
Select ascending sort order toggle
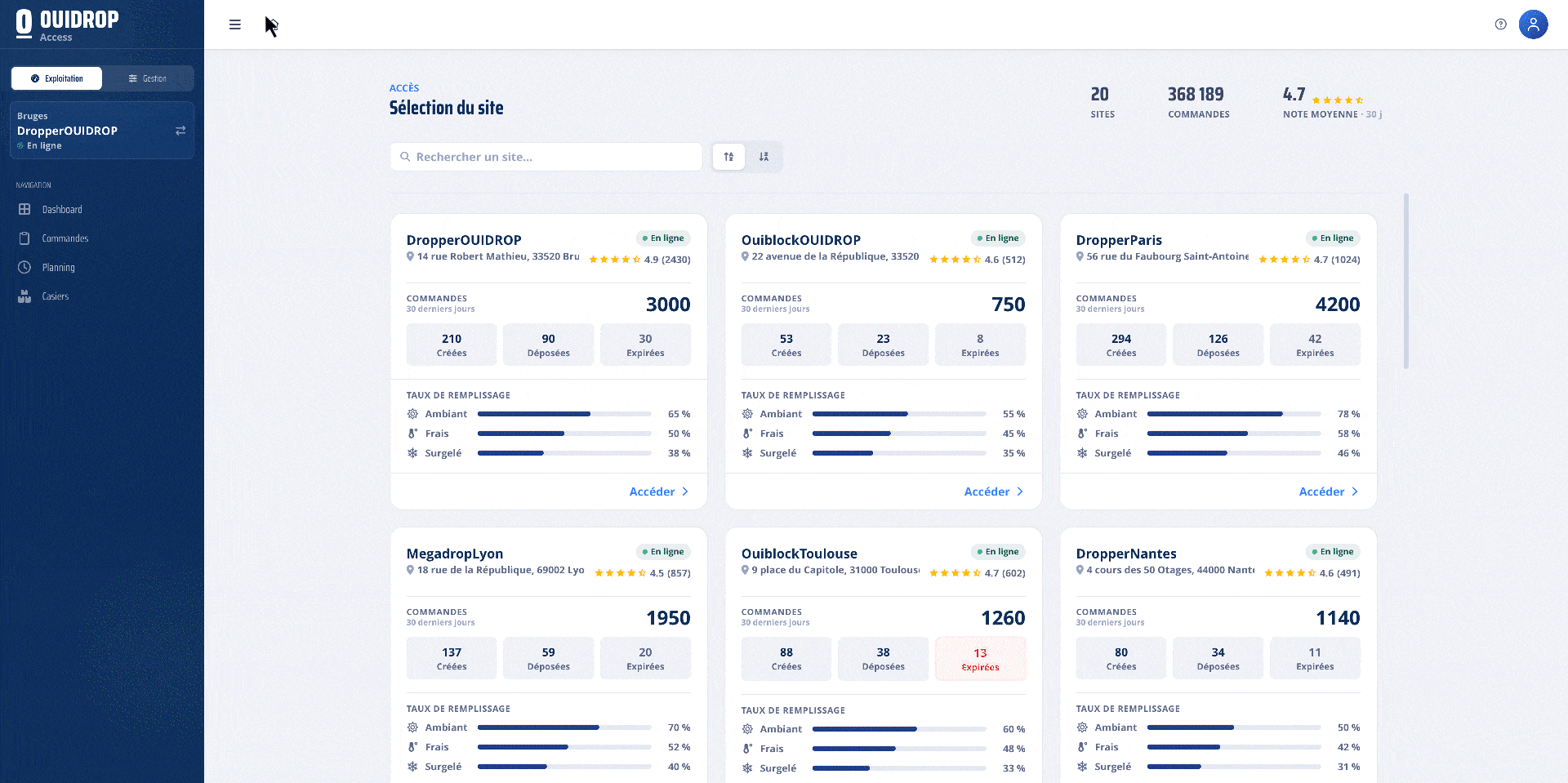pyautogui.click(x=728, y=157)
